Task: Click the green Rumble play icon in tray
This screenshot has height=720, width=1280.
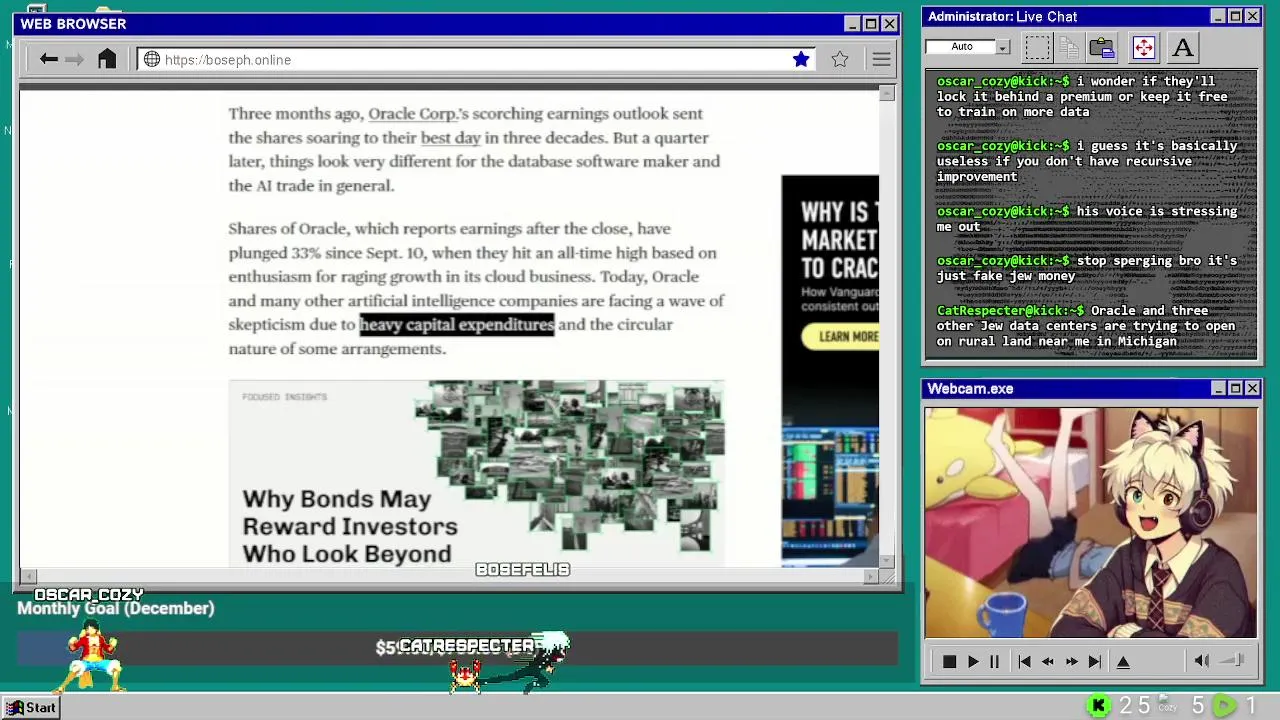Action: (1224, 706)
